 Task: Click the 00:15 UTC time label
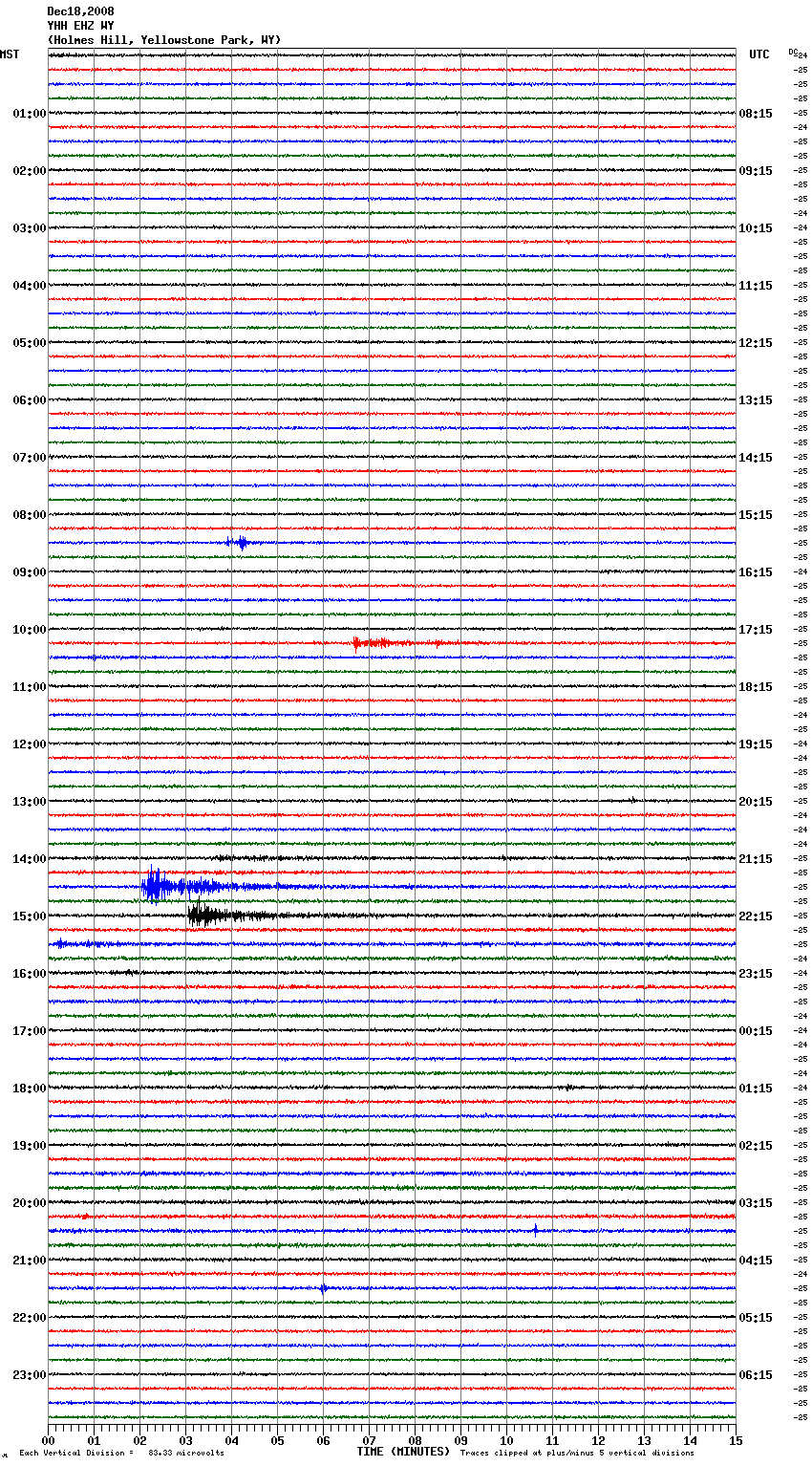point(756,1031)
